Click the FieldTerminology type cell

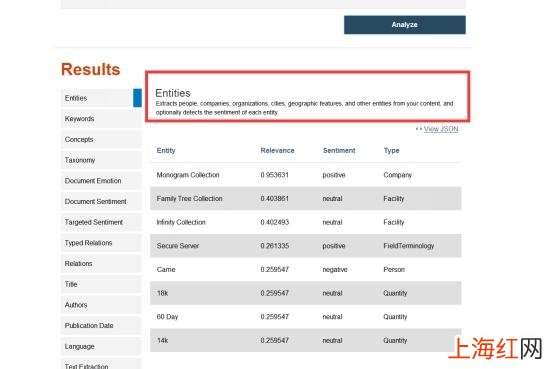[x=409, y=246]
